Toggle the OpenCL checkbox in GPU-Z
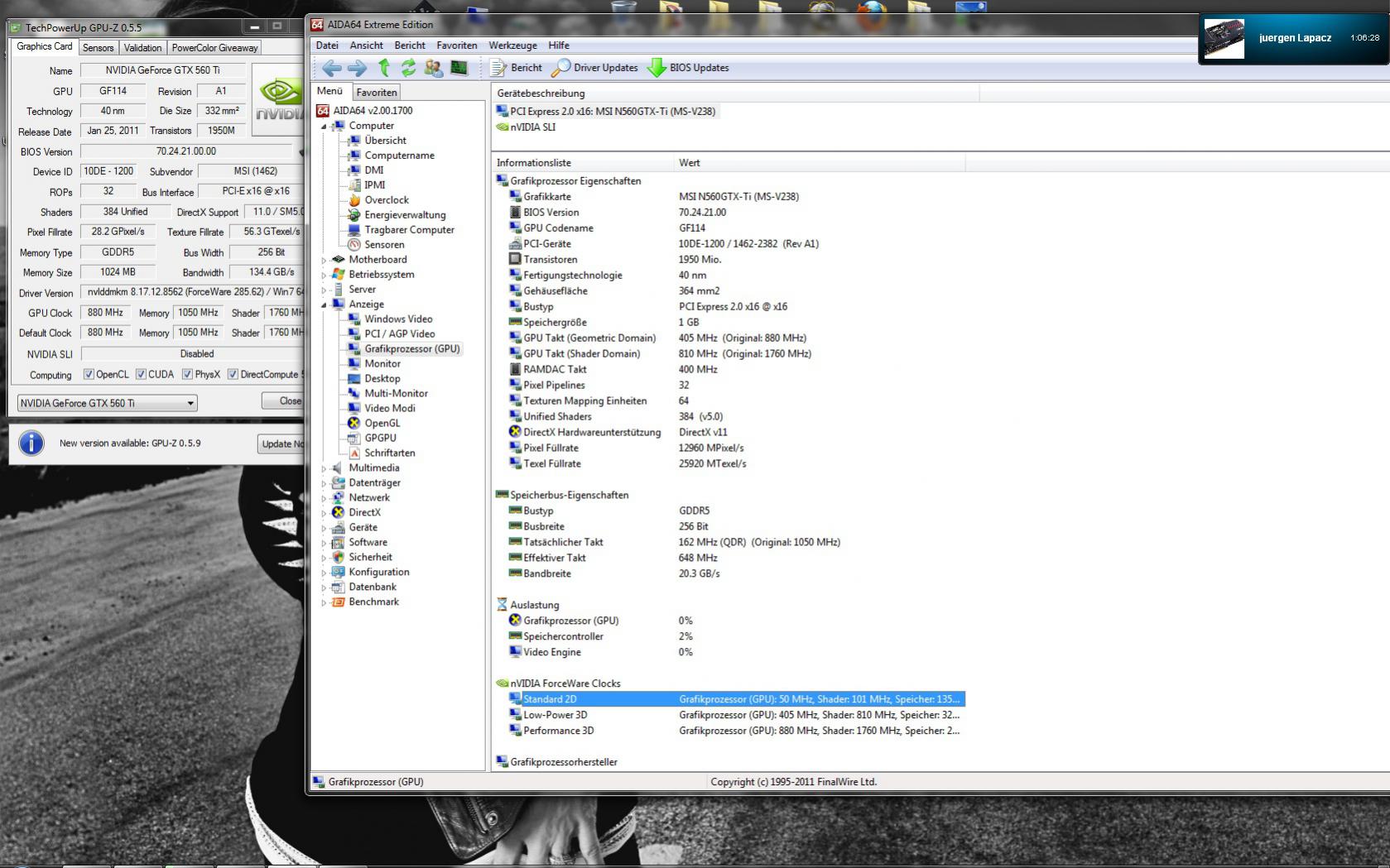The width and height of the screenshot is (1390, 868). (89, 375)
